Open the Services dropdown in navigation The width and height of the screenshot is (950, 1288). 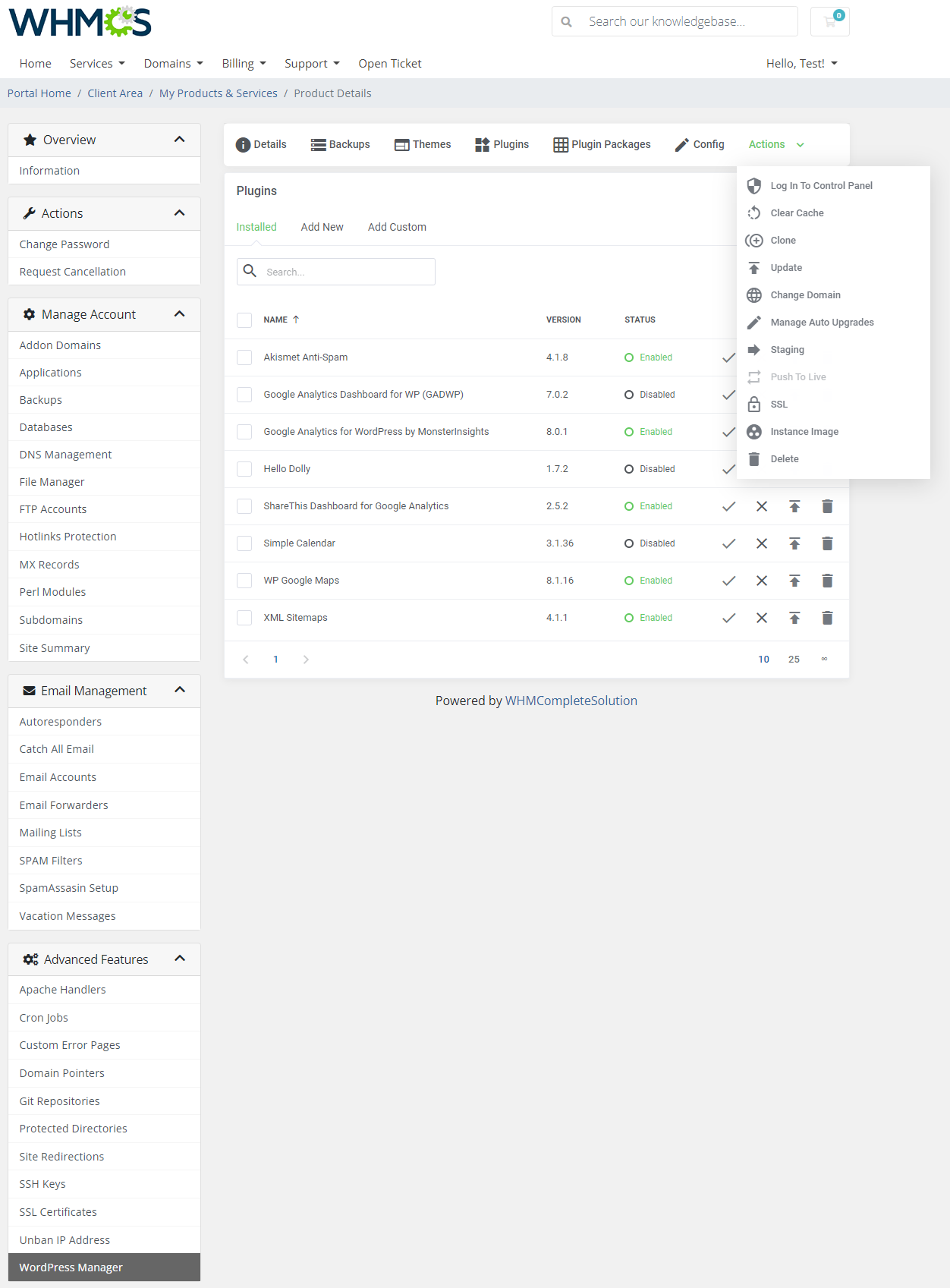[x=97, y=64]
